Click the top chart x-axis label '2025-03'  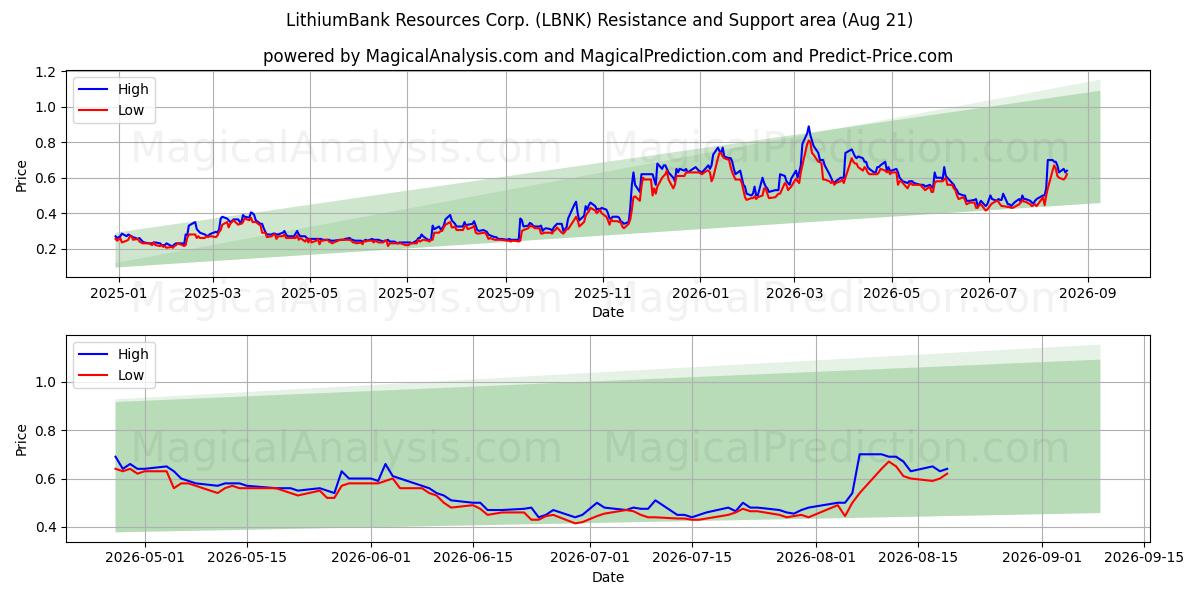[x=214, y=294]
